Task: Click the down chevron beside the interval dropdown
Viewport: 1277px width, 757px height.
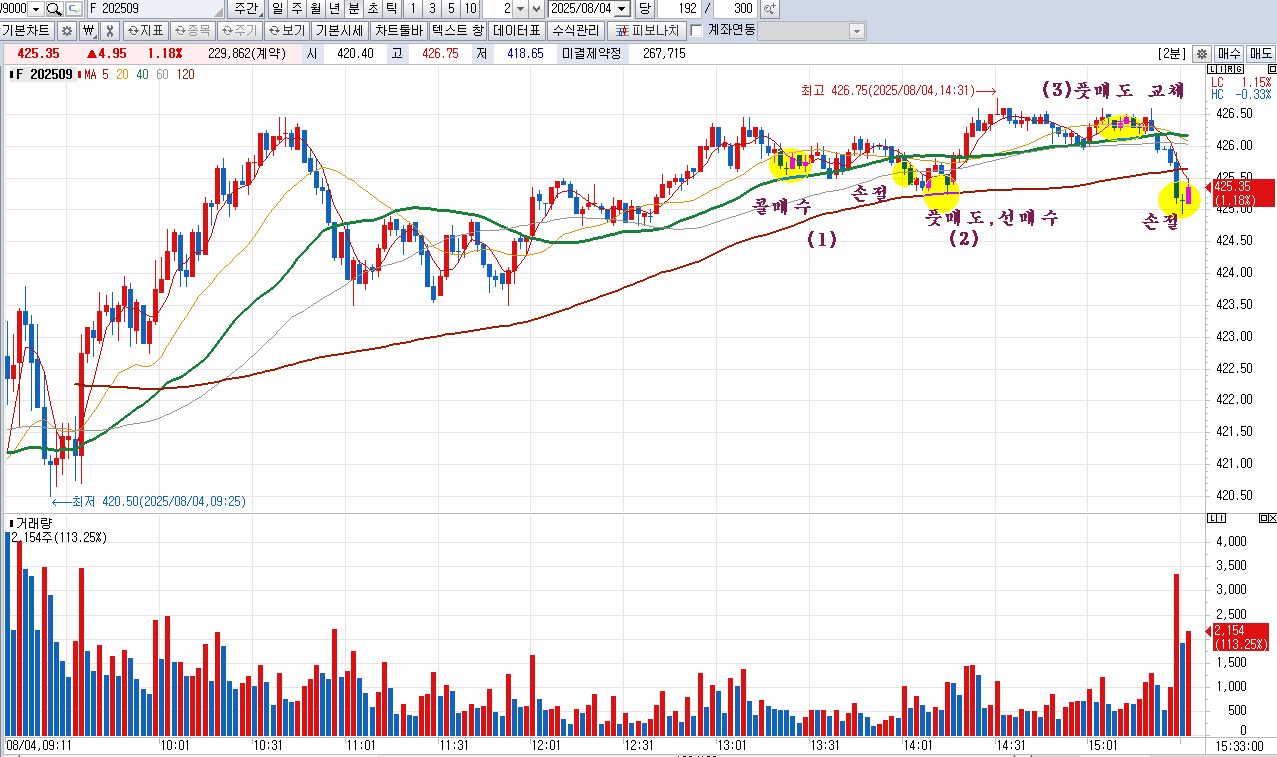Action: (537, 9)
